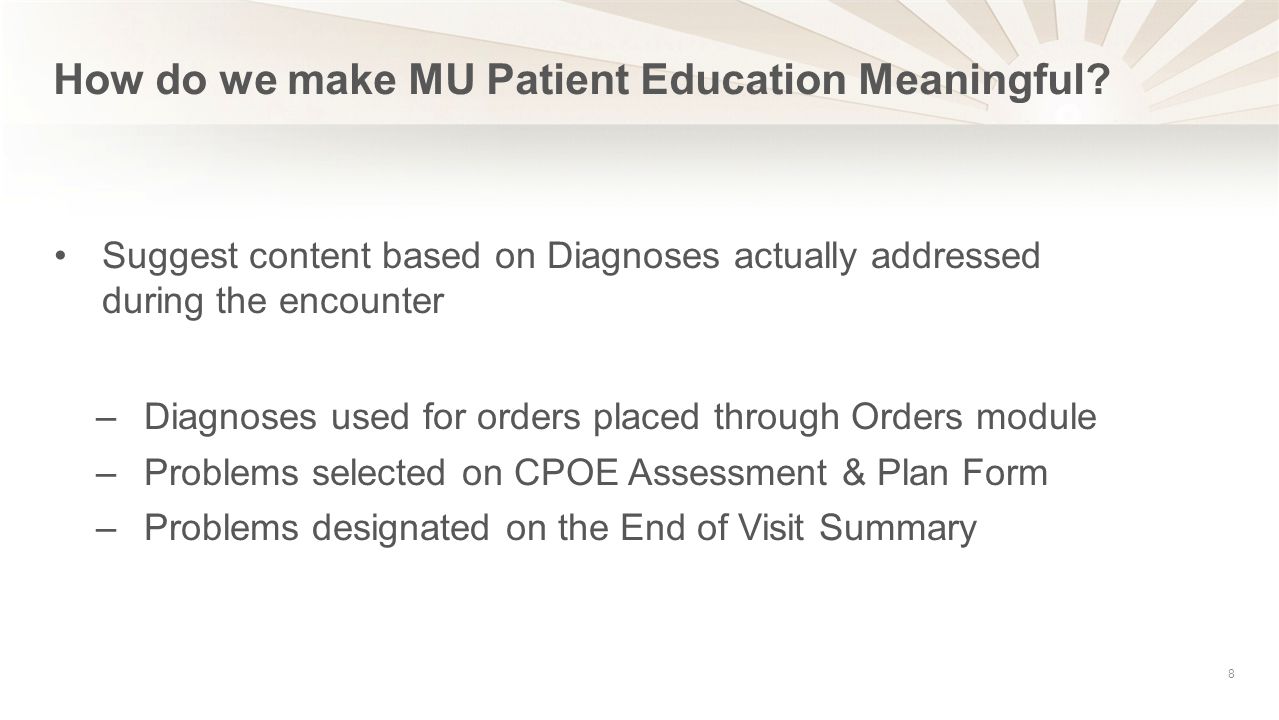Click the line "Suggest content based on Diagnoses"
1279x720 pixels.
571,256
